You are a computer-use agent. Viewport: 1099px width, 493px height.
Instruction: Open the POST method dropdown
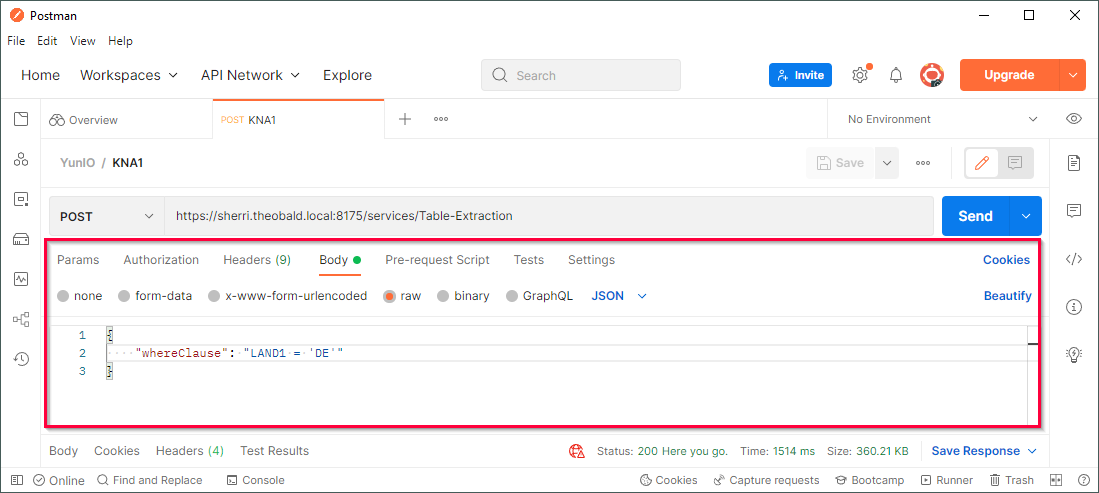[107, 216]
